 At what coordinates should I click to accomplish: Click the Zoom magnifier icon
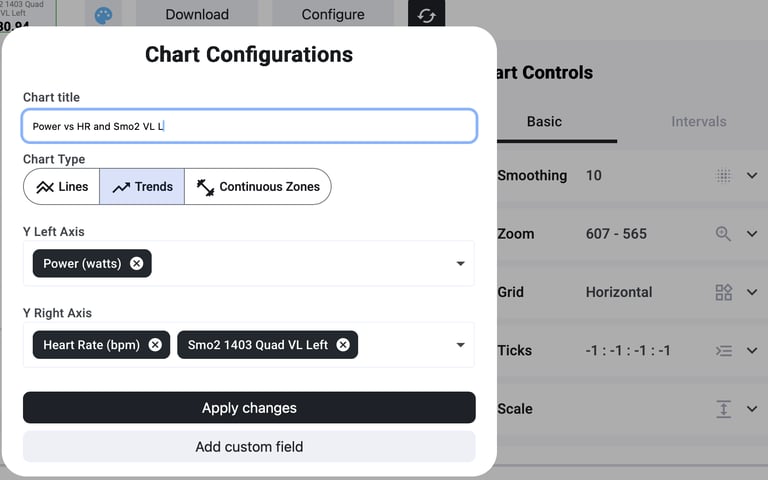(x=723, y=234)
